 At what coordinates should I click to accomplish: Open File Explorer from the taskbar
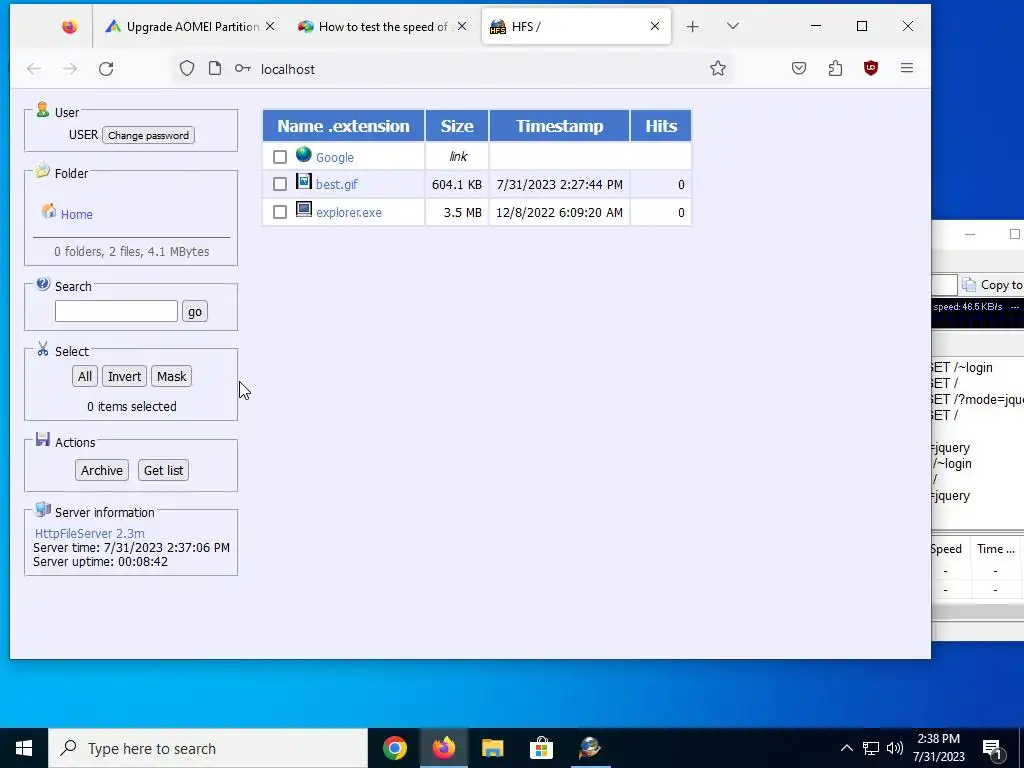click(x=492, y=748)
